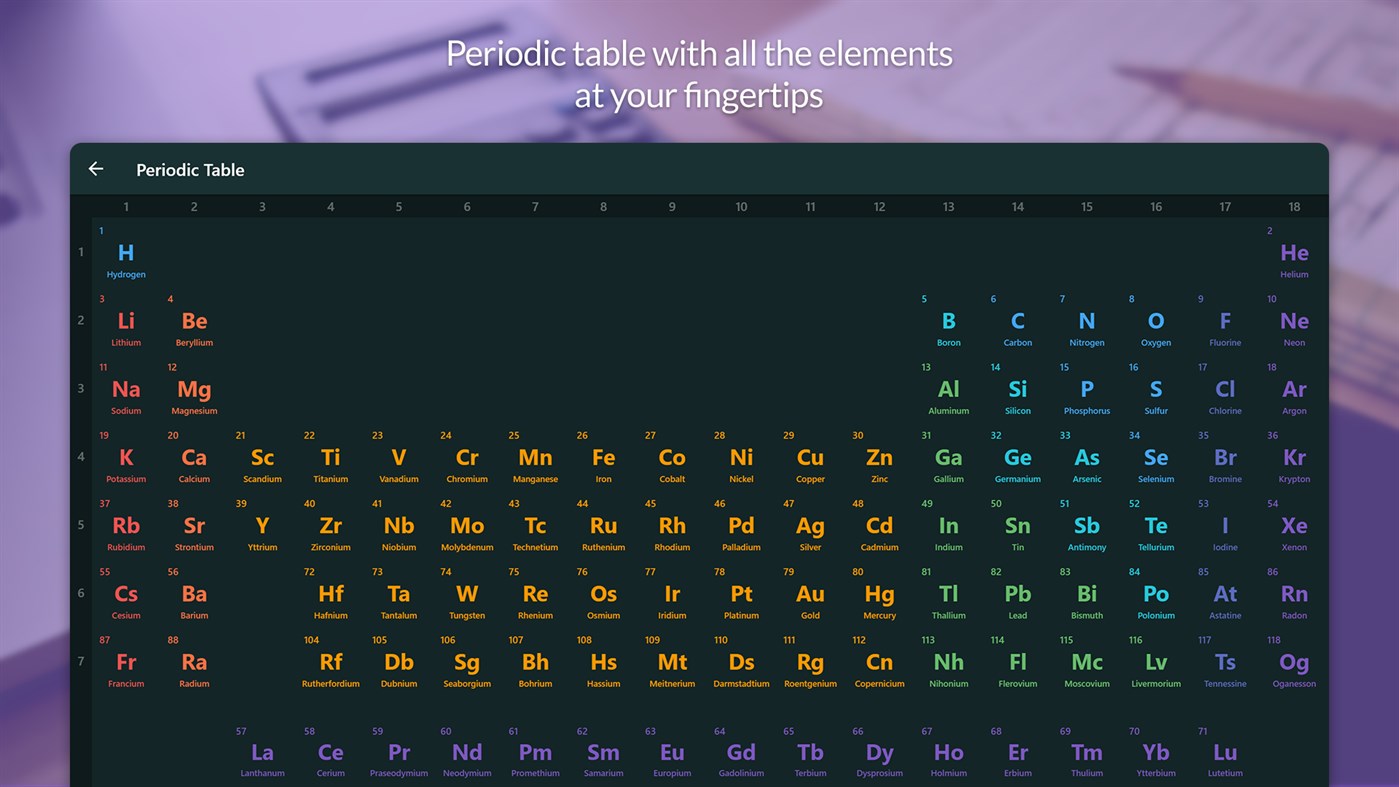Screen dimensions: 1399x787
Task: Select Krypton at the end of period 4
Action: point(1293,460)
